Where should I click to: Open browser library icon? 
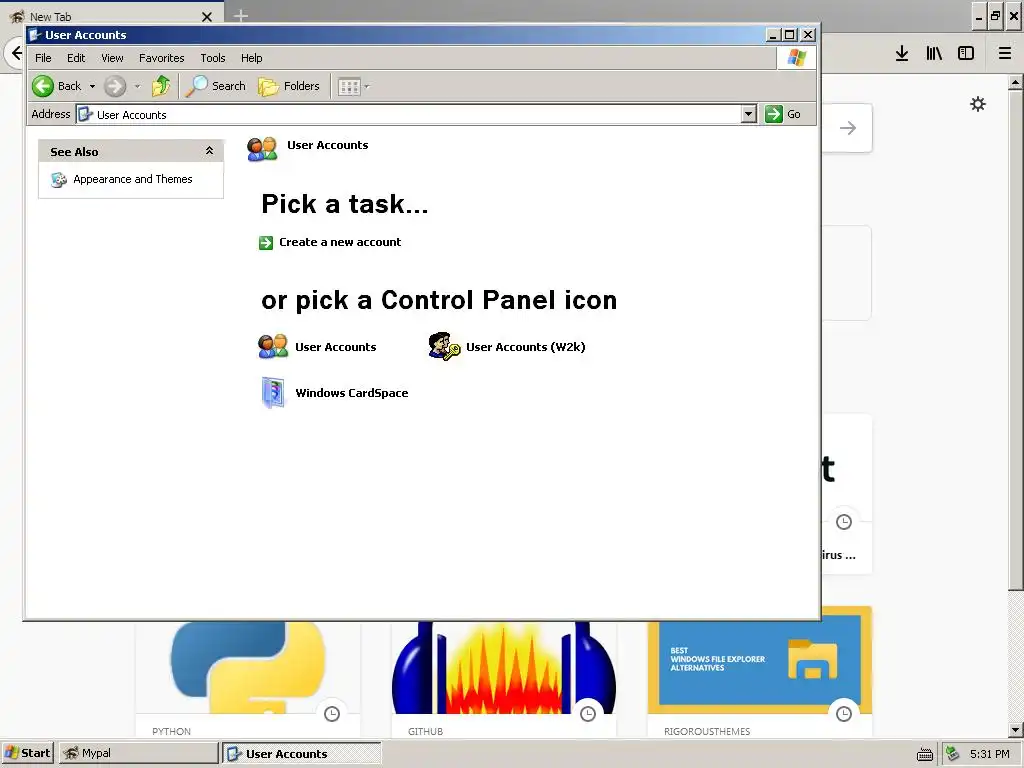pos(934,54)
